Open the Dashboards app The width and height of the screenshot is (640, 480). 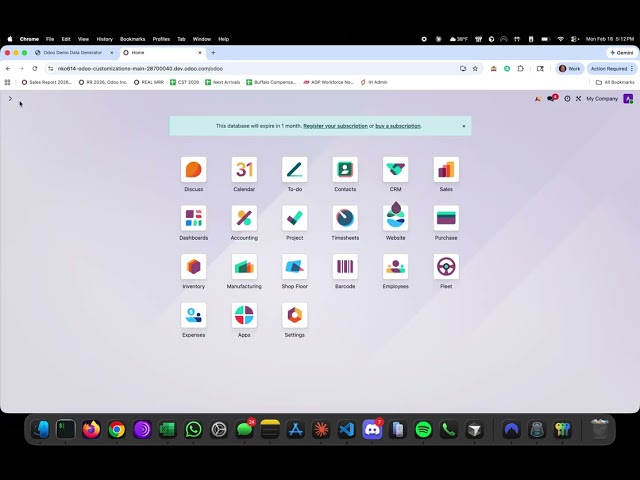pos(193,218)
